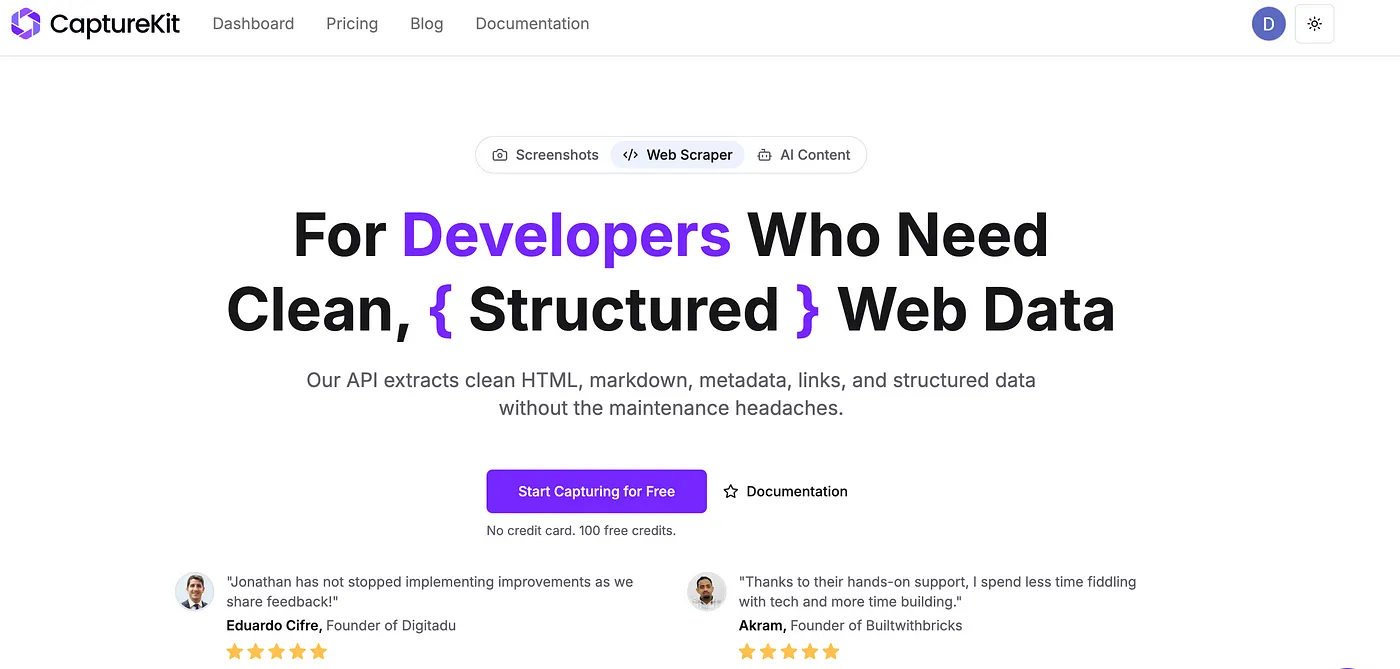The image size is (1400, 669).
Task: Click the text 'No credit card. 100 free credits.'
Action: [x=581, y=531]
